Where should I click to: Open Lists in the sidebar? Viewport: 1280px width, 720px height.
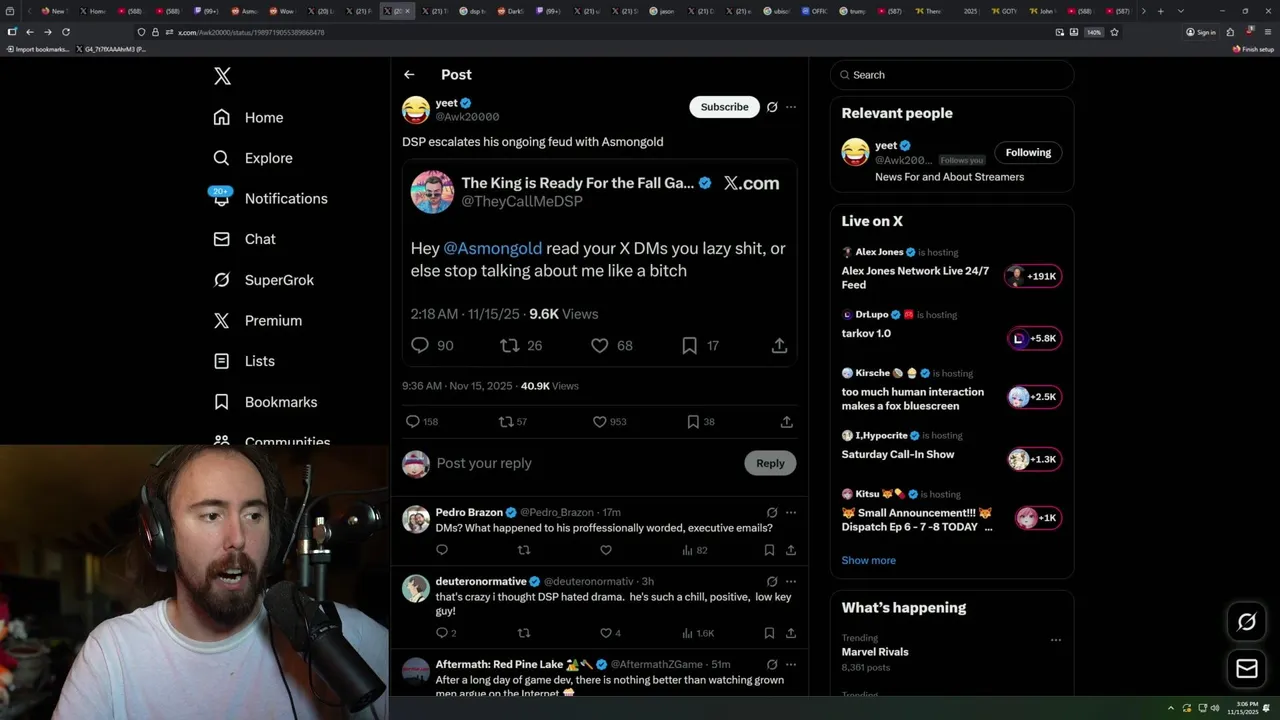(x=244, y=361)
